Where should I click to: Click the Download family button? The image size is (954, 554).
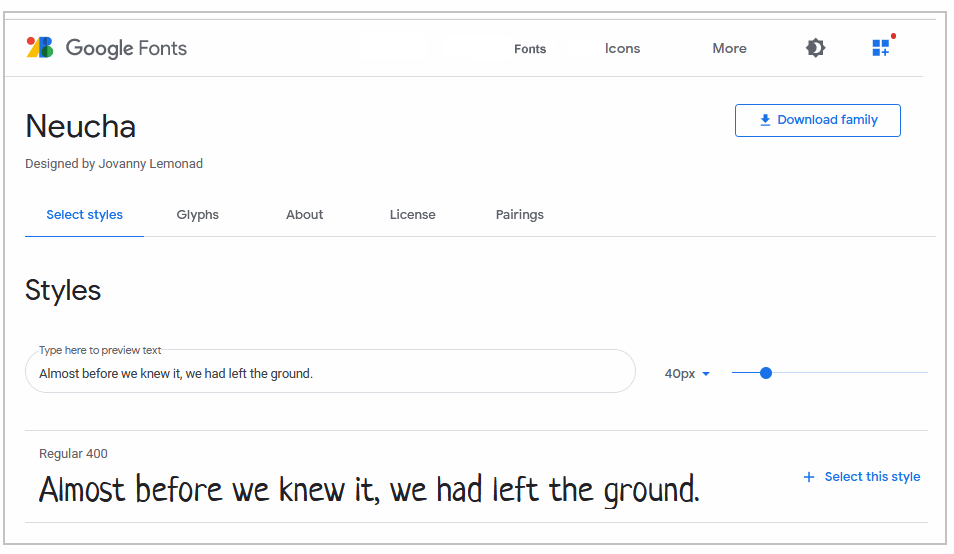pyautogui.click(x=817, y=120)
